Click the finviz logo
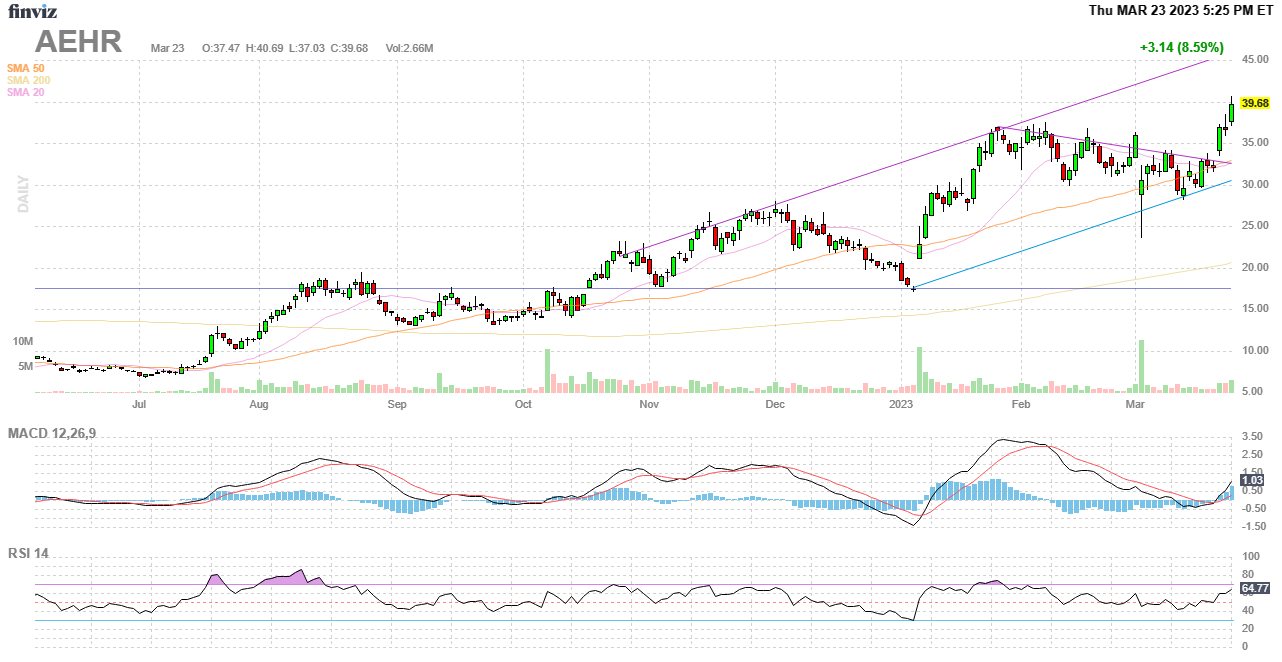The image size is (1282, 662). (33, 11)
